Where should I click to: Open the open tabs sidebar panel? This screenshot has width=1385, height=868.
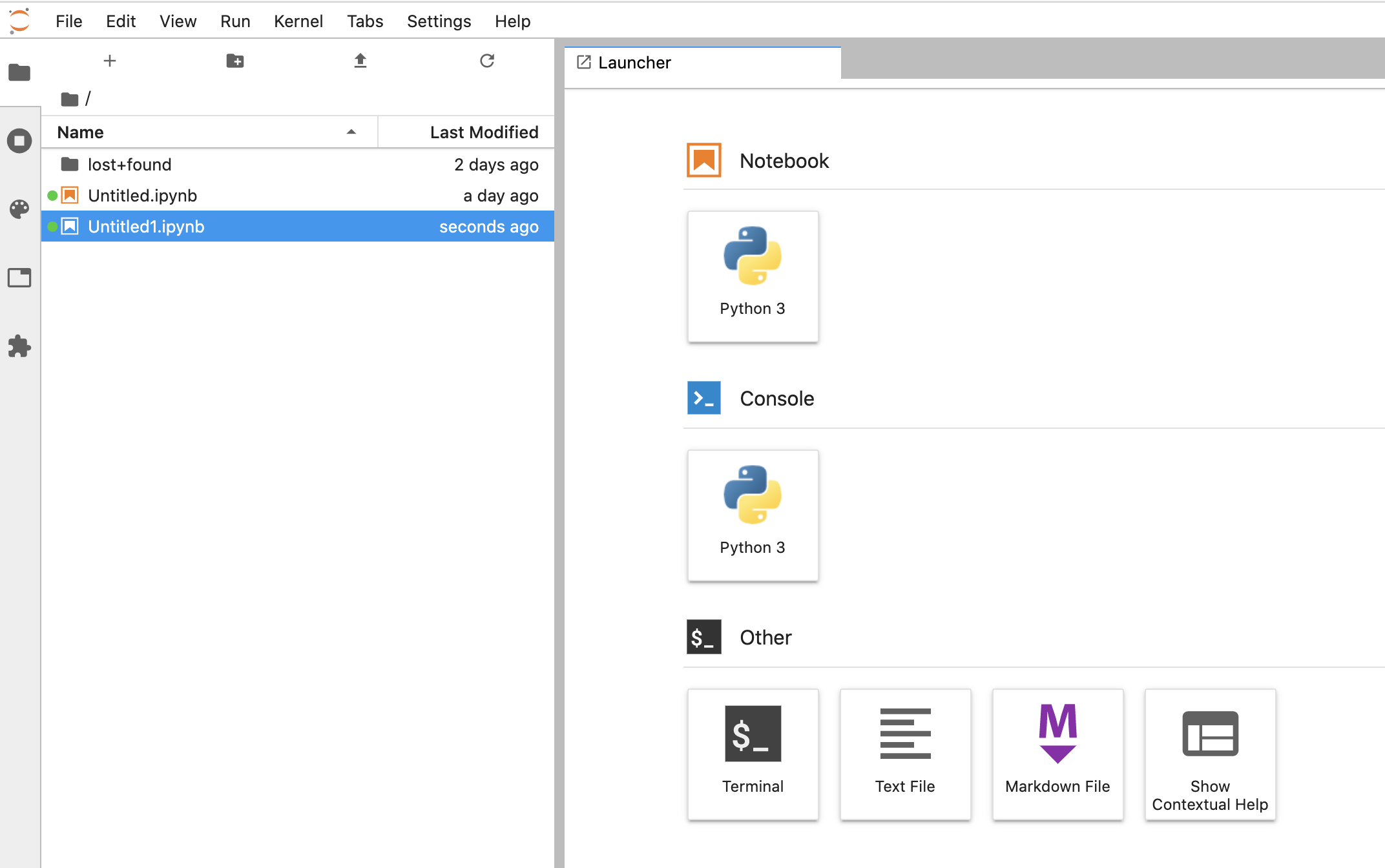19,278
